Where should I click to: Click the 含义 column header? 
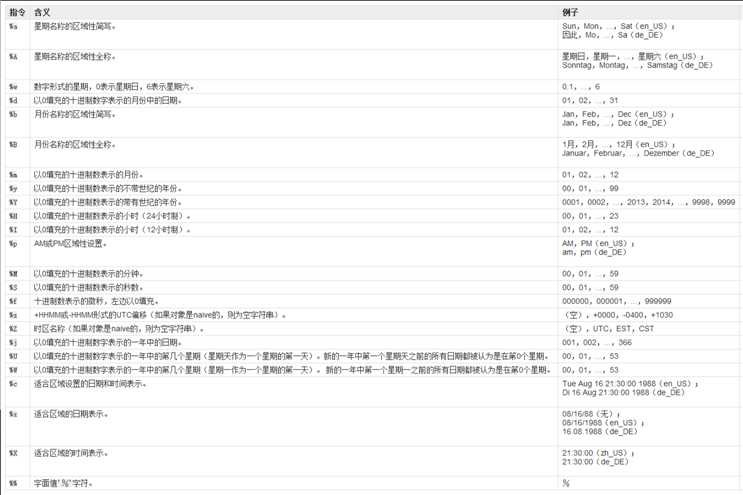[x=42, y=12]
